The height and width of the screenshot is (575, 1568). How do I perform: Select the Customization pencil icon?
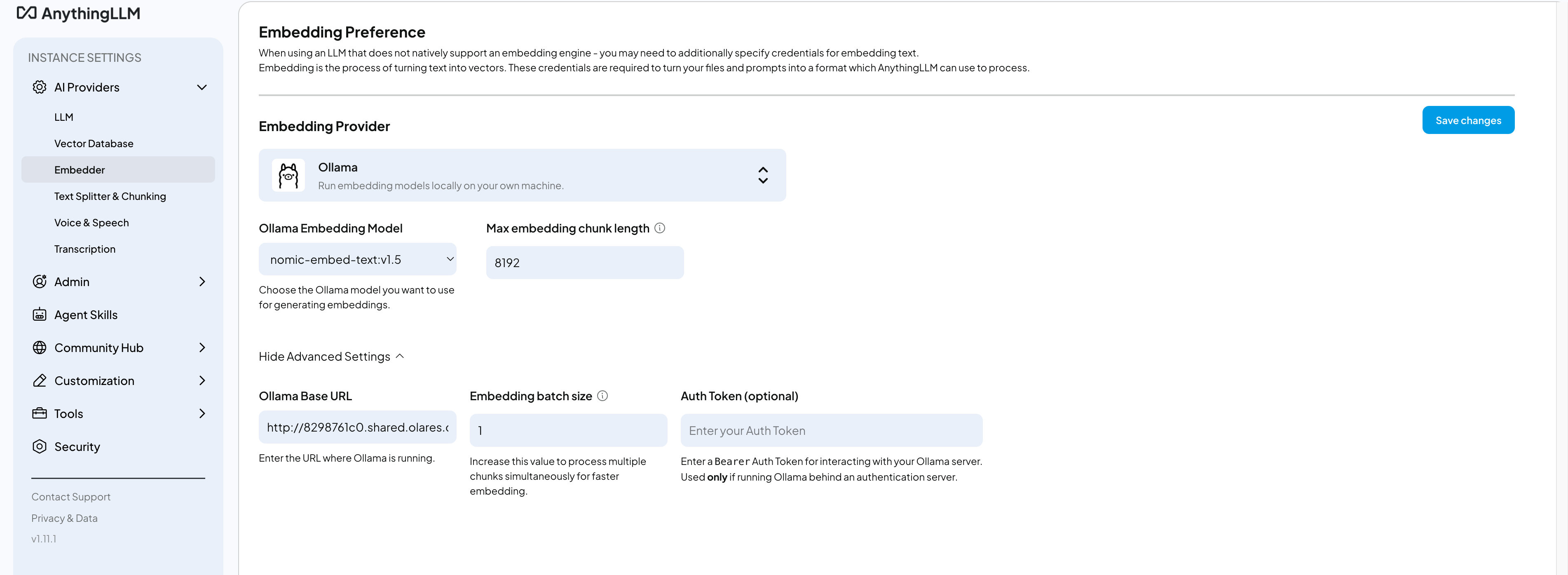(x=39, y=380)
